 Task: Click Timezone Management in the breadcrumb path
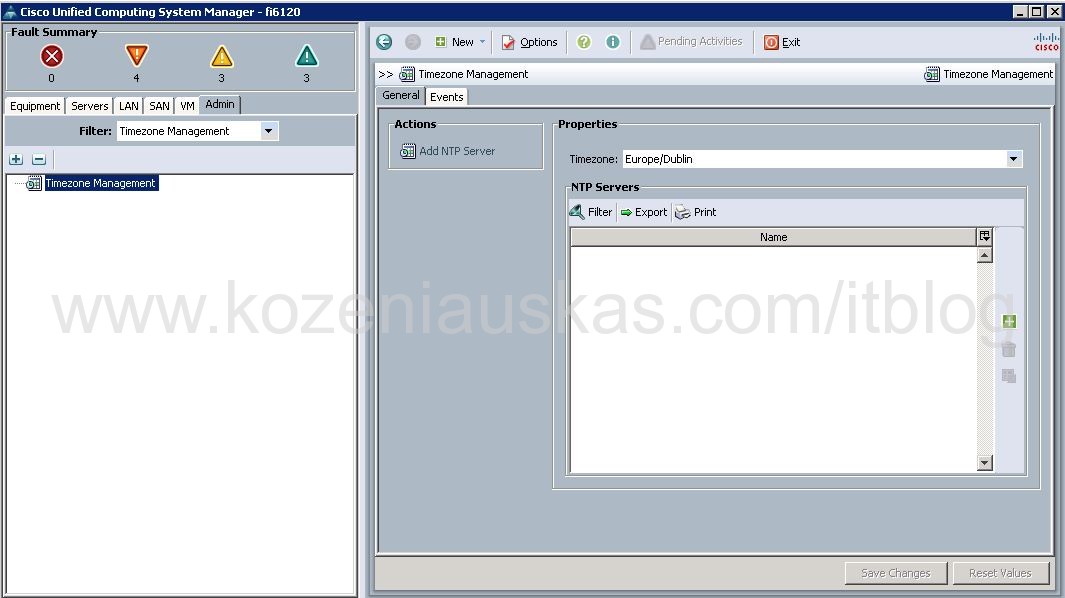click(x=473, y=74)
